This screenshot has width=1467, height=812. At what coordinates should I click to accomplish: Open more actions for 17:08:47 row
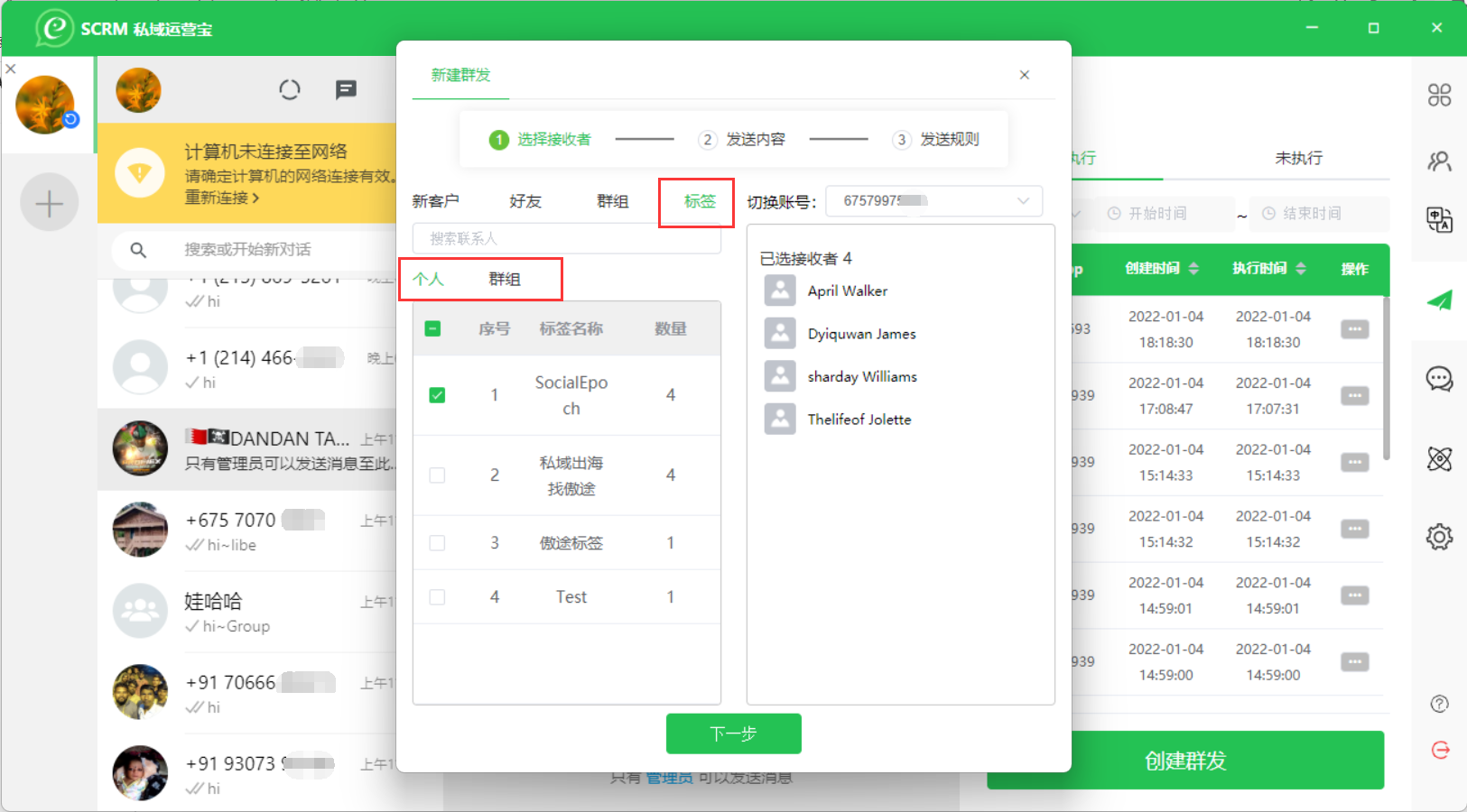(x=1354, y=396)
